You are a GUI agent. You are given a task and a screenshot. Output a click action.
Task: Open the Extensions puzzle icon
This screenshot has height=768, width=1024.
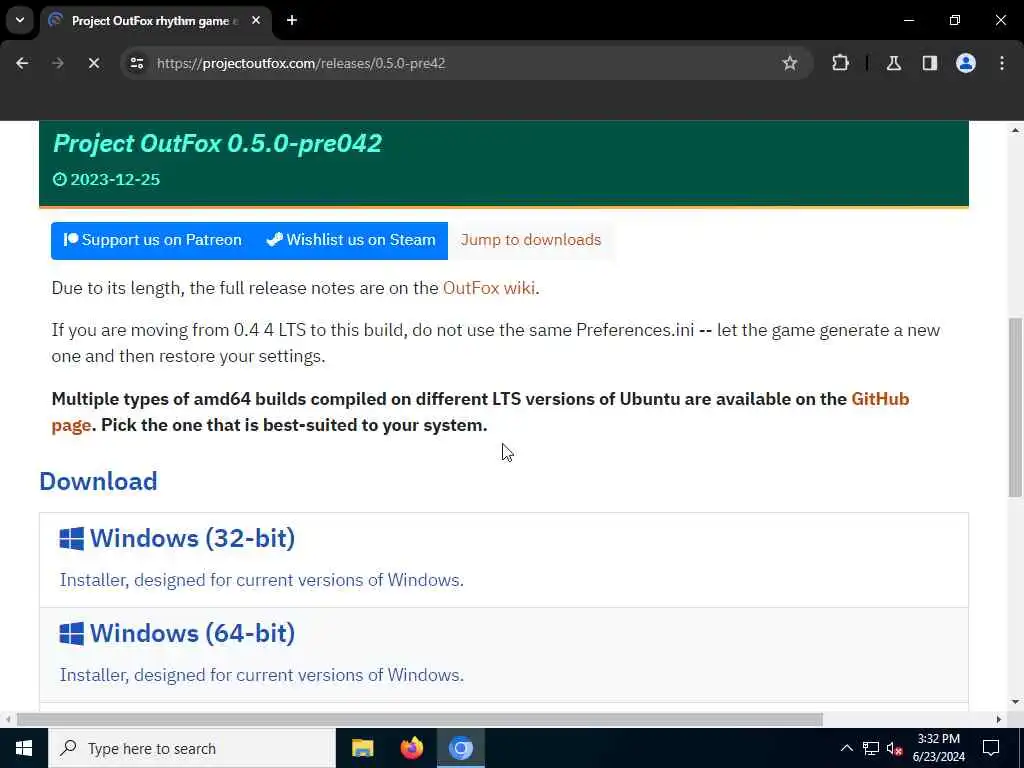pyautogui.click(x=840, y=63)
